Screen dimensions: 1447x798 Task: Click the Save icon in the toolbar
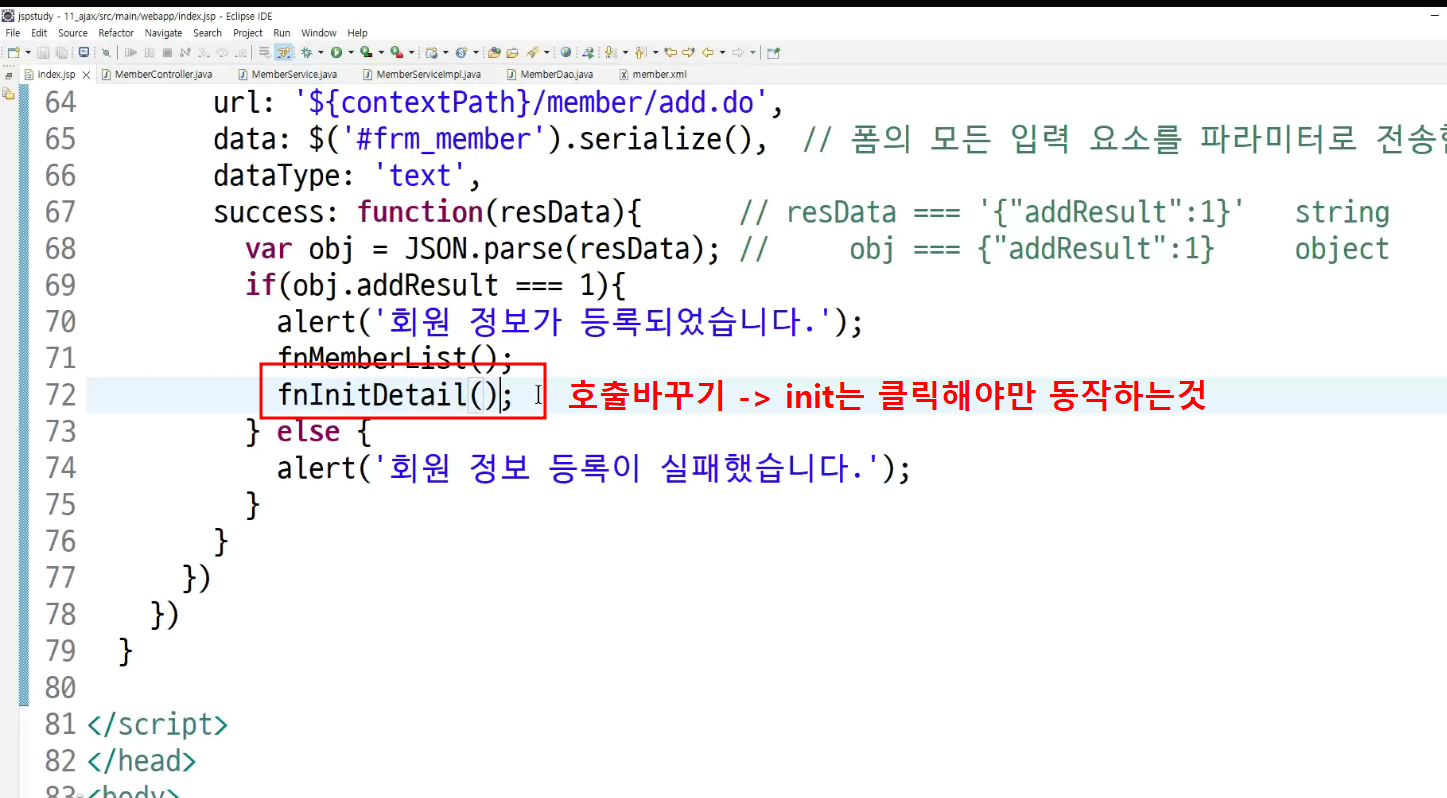(x=43, y=52)
